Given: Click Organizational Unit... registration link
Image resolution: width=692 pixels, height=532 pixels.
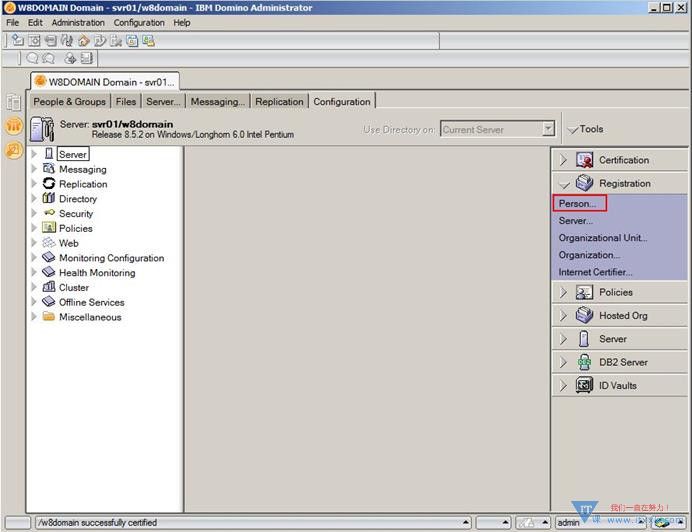Looking at the screenshot, I should 603,238.
